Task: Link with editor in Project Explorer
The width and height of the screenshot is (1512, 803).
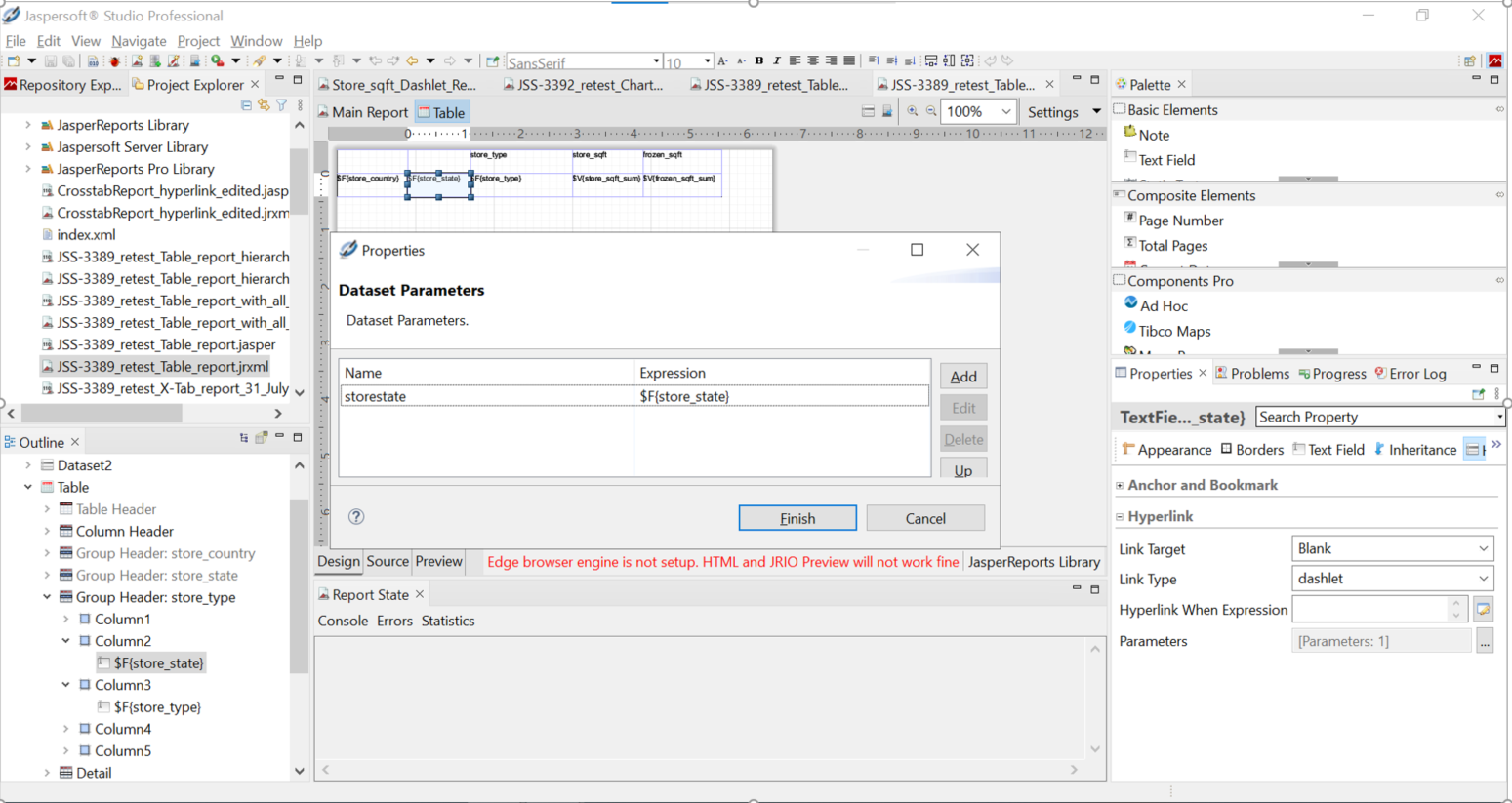Action: (x=264, y=104)
